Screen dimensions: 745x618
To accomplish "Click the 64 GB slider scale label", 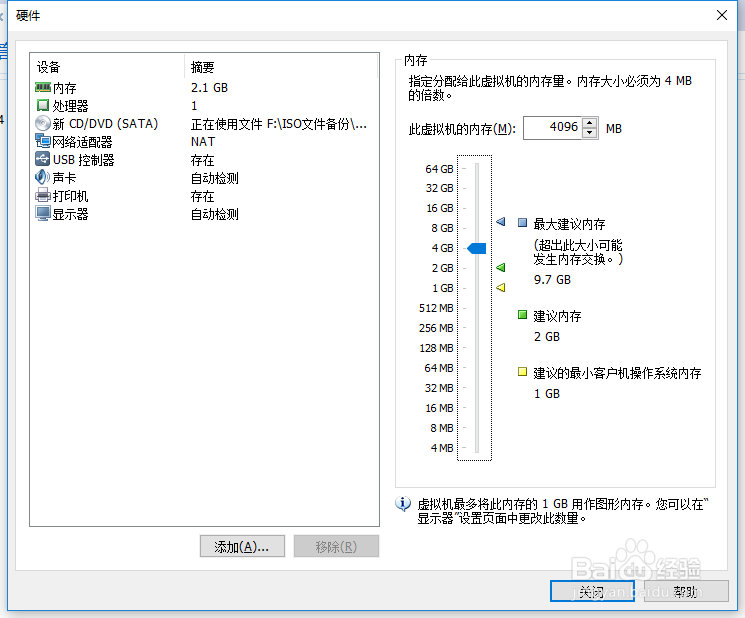I will tap(439, 169).
